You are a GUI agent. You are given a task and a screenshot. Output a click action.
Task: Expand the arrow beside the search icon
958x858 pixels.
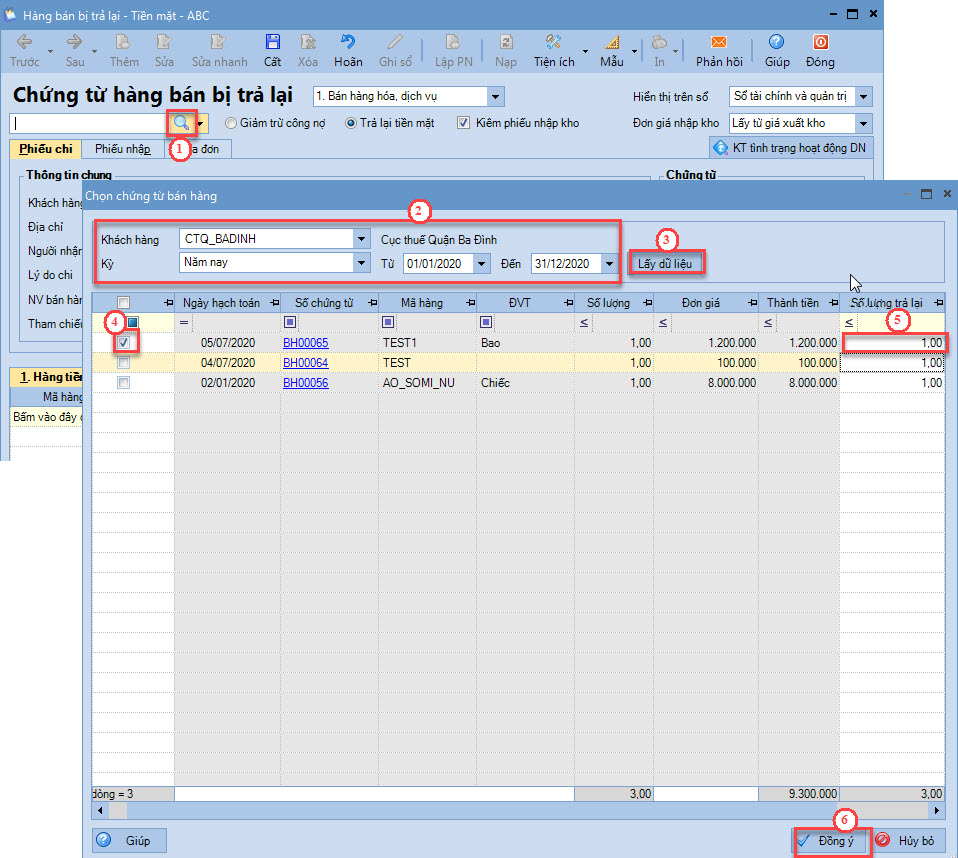pyautogui.click(x=201, y=123)
